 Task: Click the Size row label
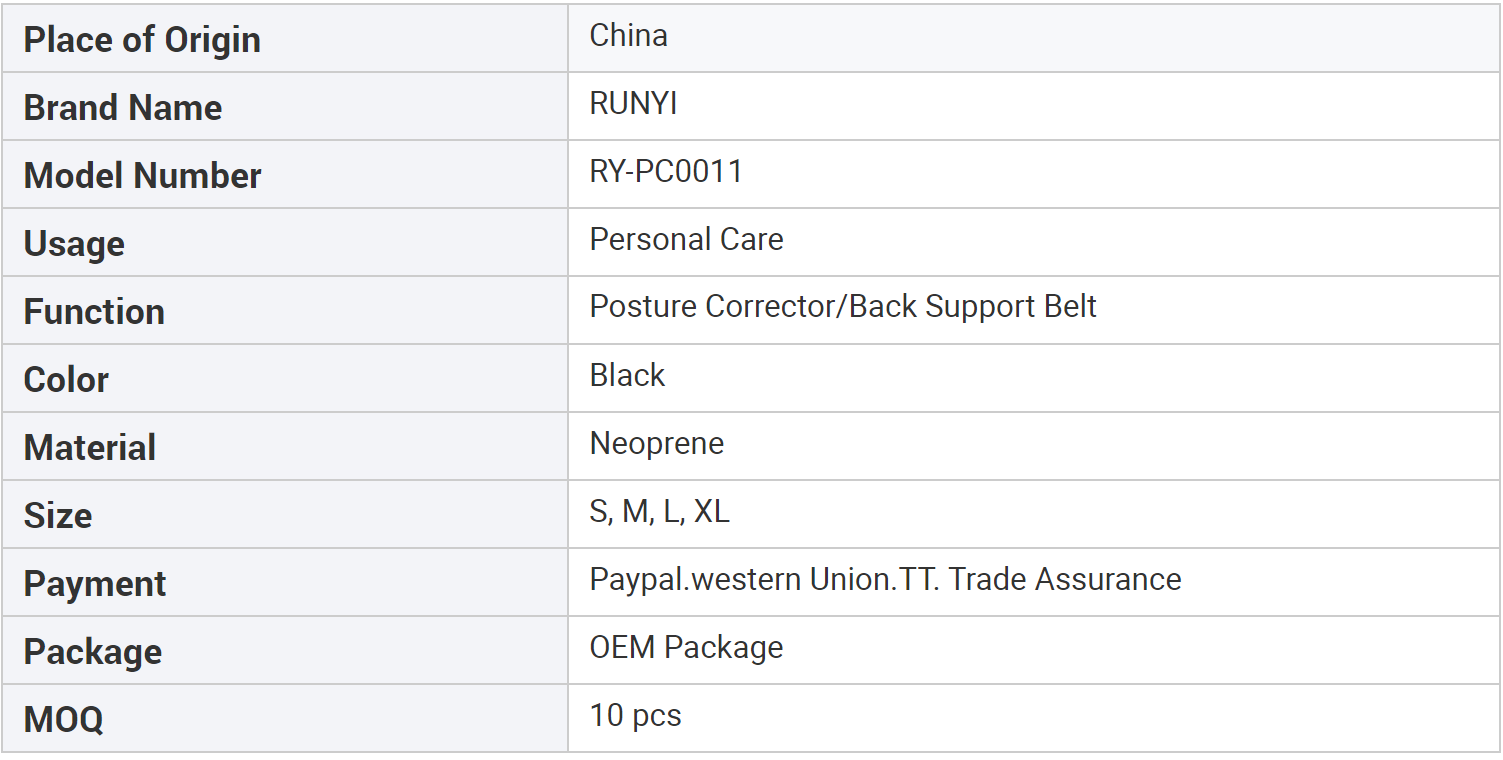[58, 516]
